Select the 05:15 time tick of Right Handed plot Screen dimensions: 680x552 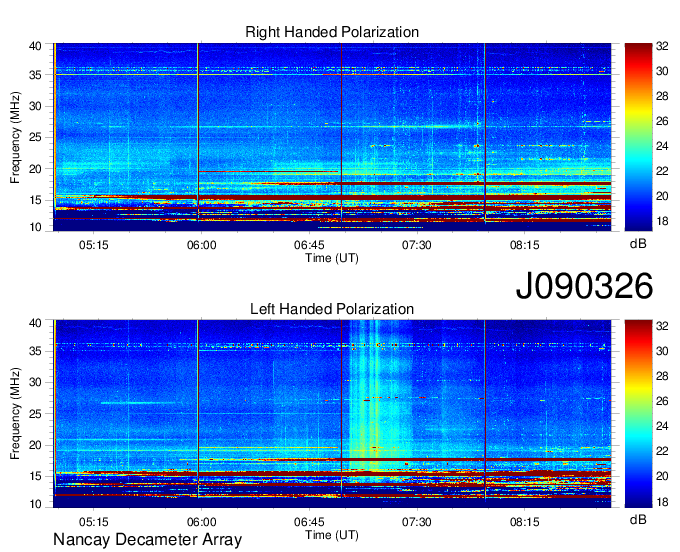point(93,245)
